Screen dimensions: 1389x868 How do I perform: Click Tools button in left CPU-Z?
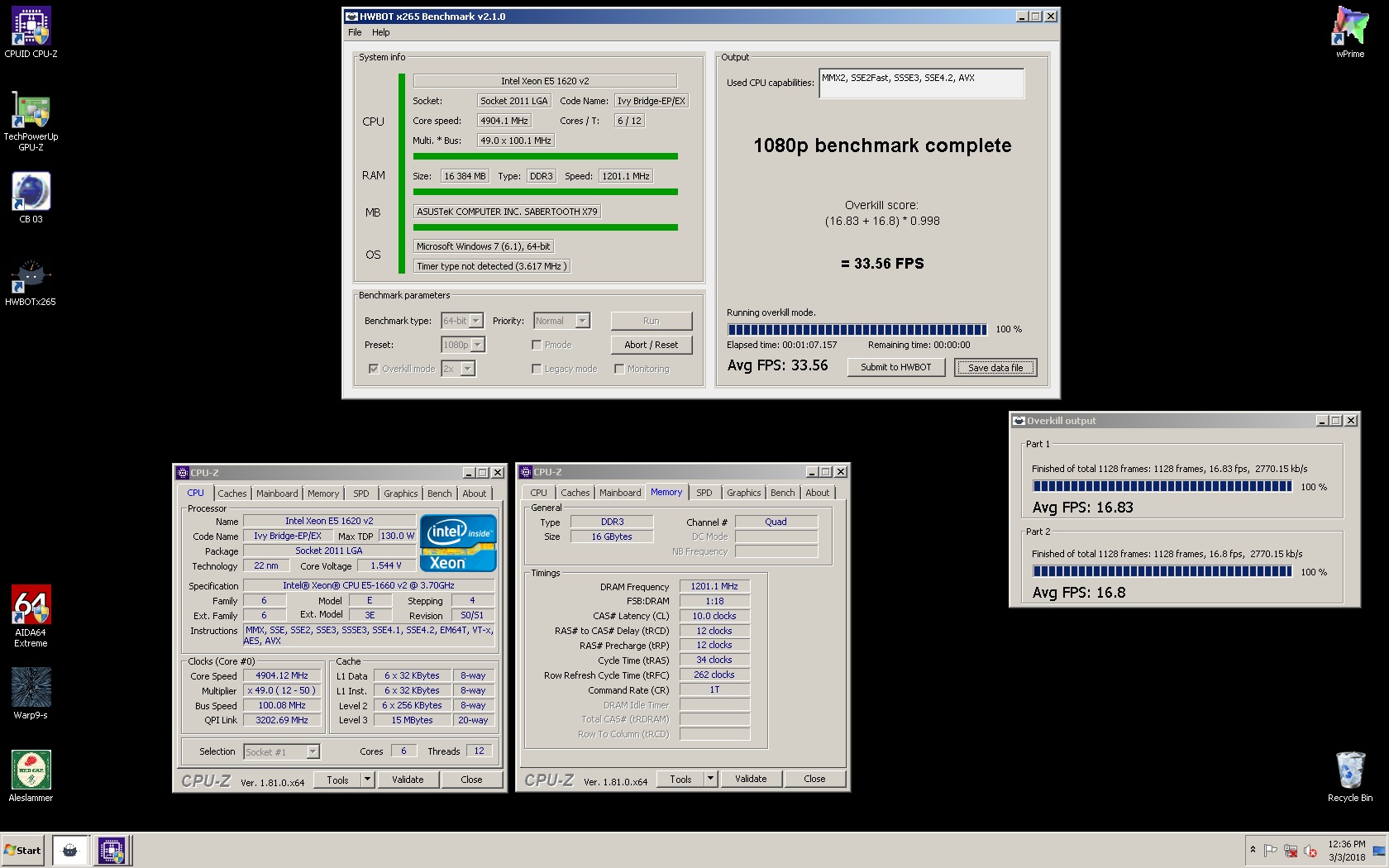(x=337, y=780)
